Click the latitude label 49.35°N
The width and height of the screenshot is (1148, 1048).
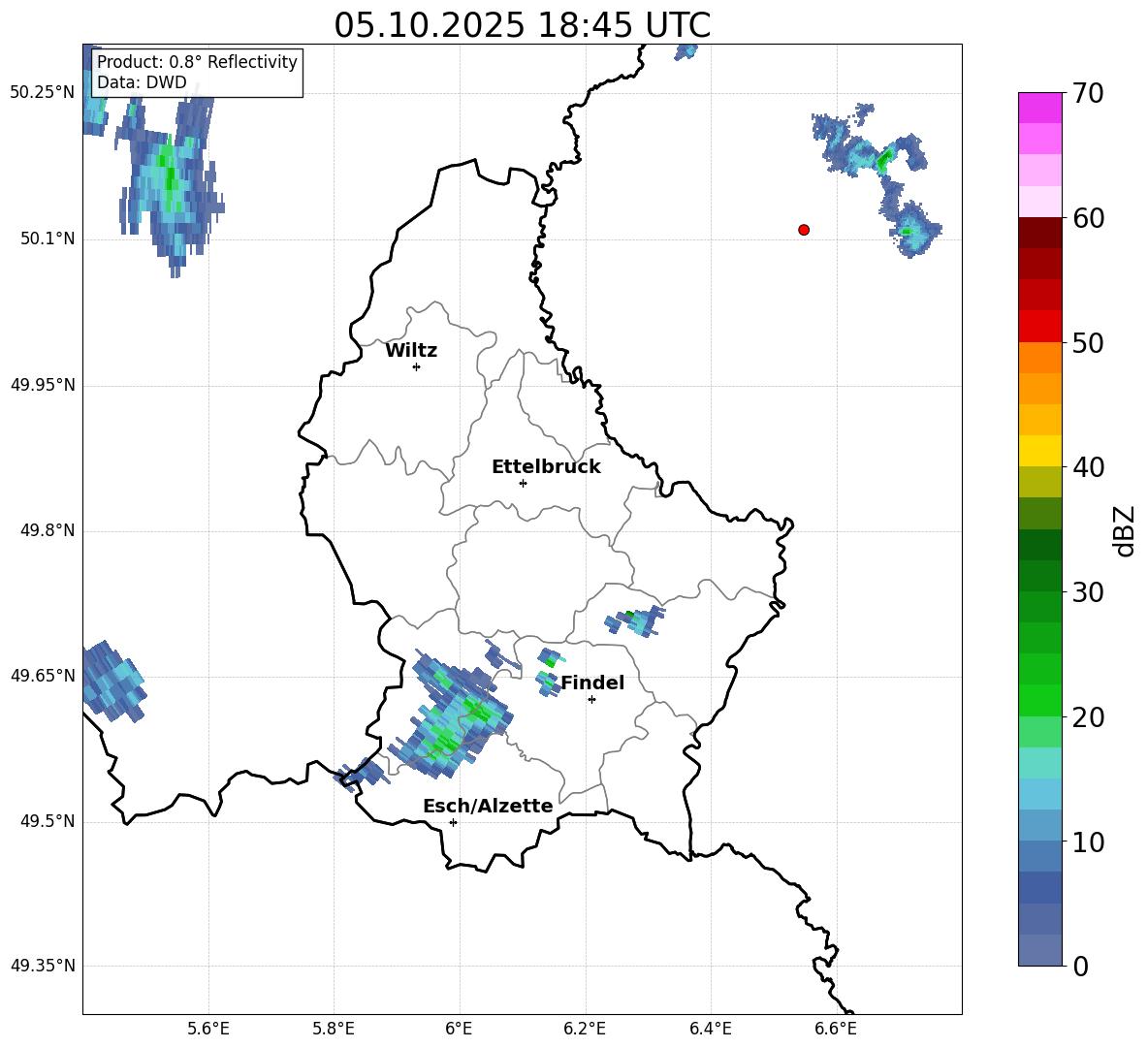(x=43, y=966)
